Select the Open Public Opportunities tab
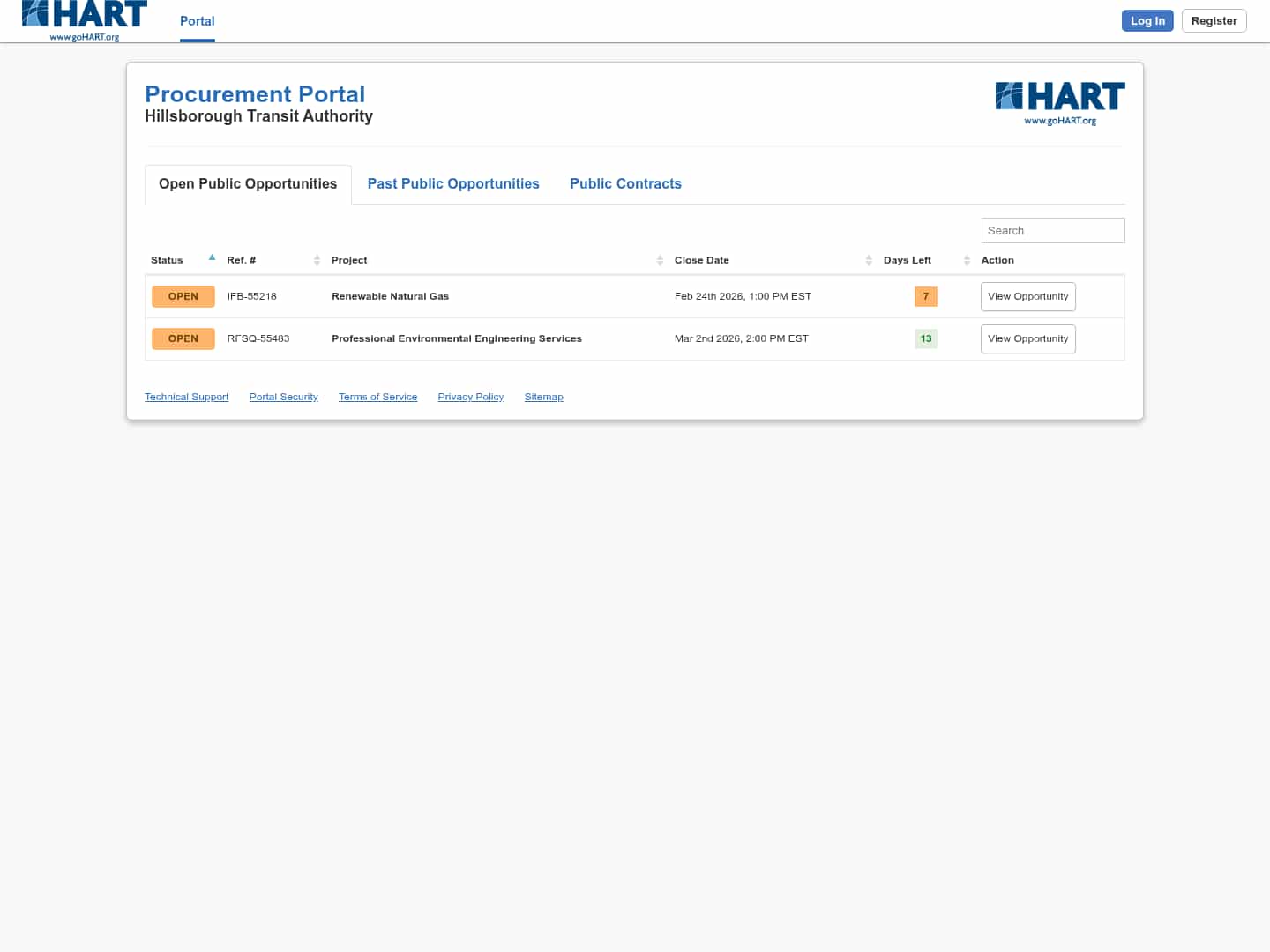Screen dimensions: 1270x952 tap(247, 183)
